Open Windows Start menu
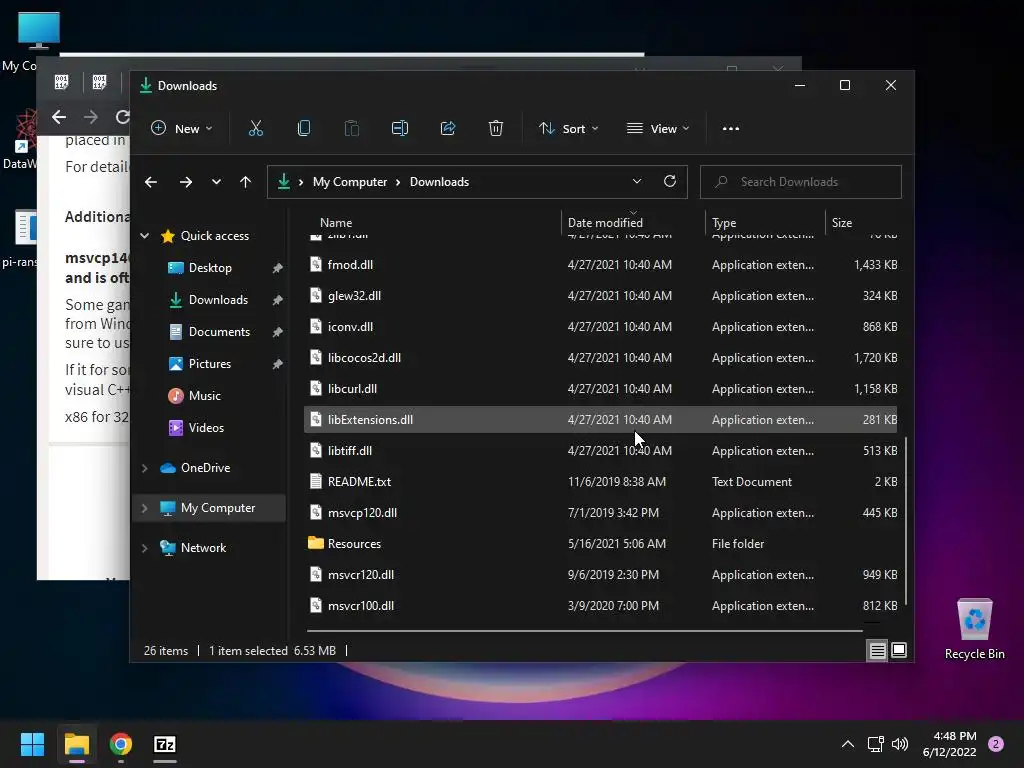This screenshot has height=768, width=1024. pos(32,744)
